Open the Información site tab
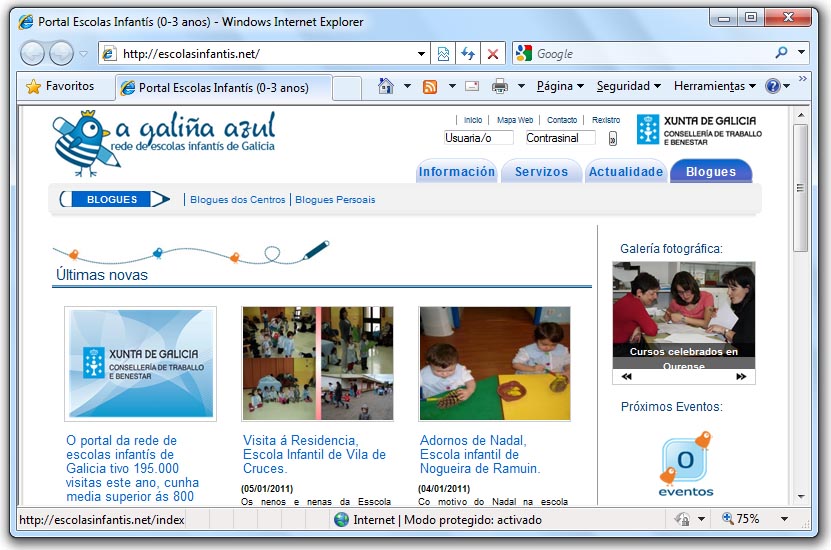This screenshot has height=550, width=831. pos(456,172)
